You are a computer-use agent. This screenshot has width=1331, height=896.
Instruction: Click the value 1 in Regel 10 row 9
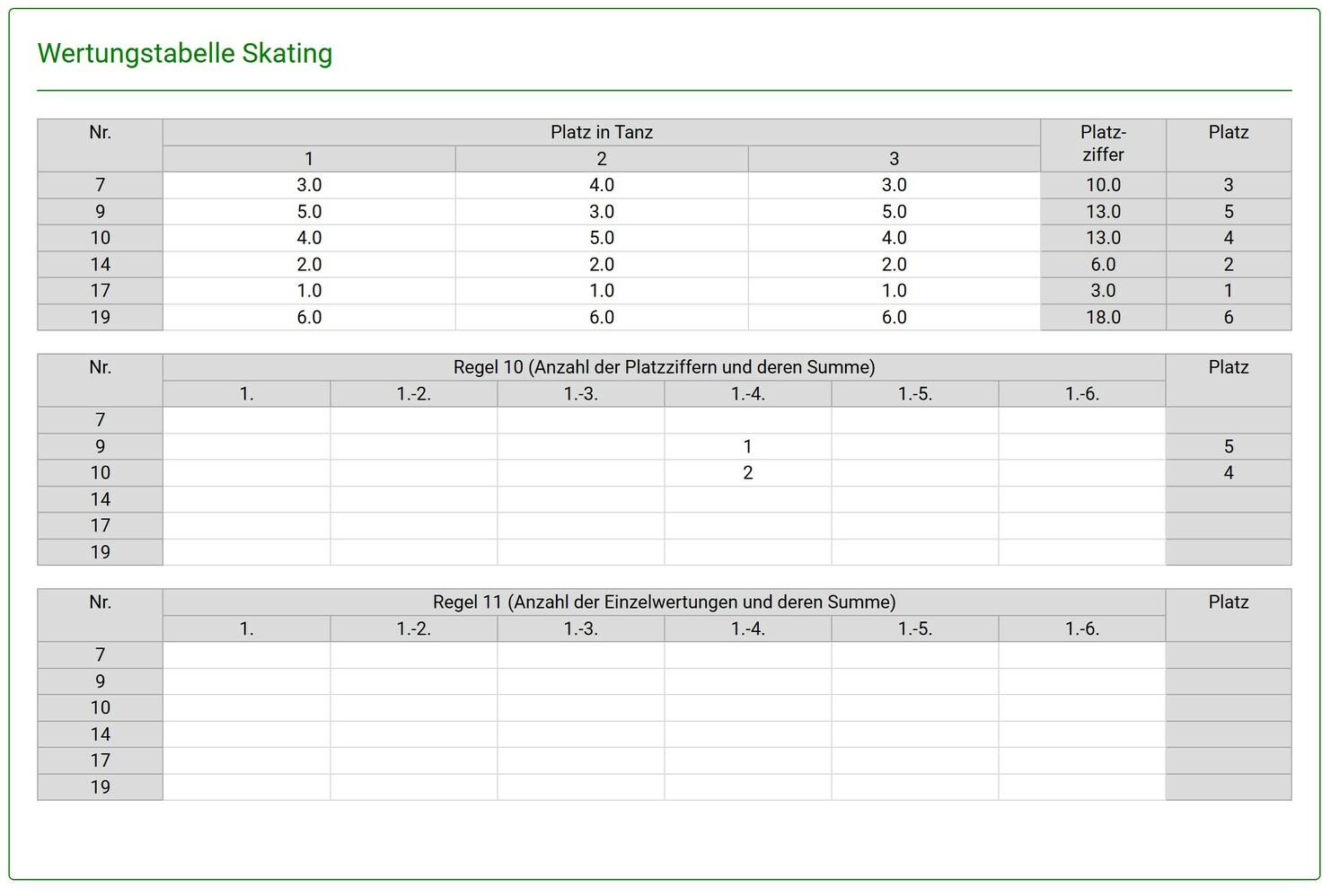coord(747,447)
